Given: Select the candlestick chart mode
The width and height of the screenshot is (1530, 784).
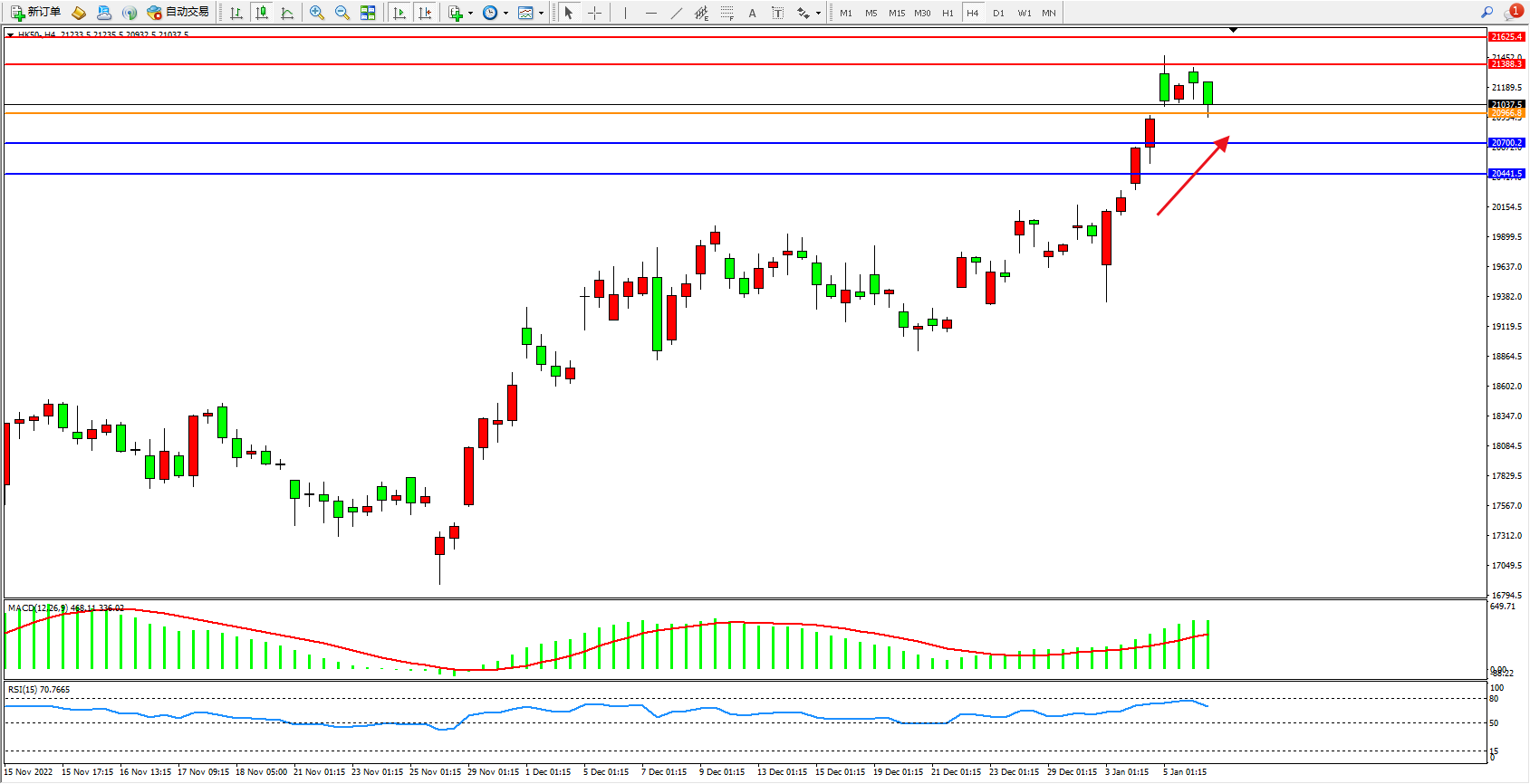Looking at the screenshot, I should tap(262, 13).
